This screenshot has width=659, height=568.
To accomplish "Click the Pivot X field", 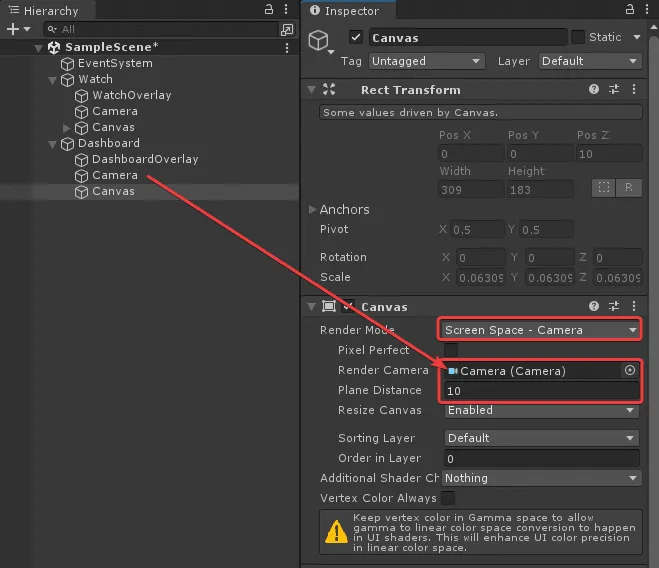I will click(477, 230).
